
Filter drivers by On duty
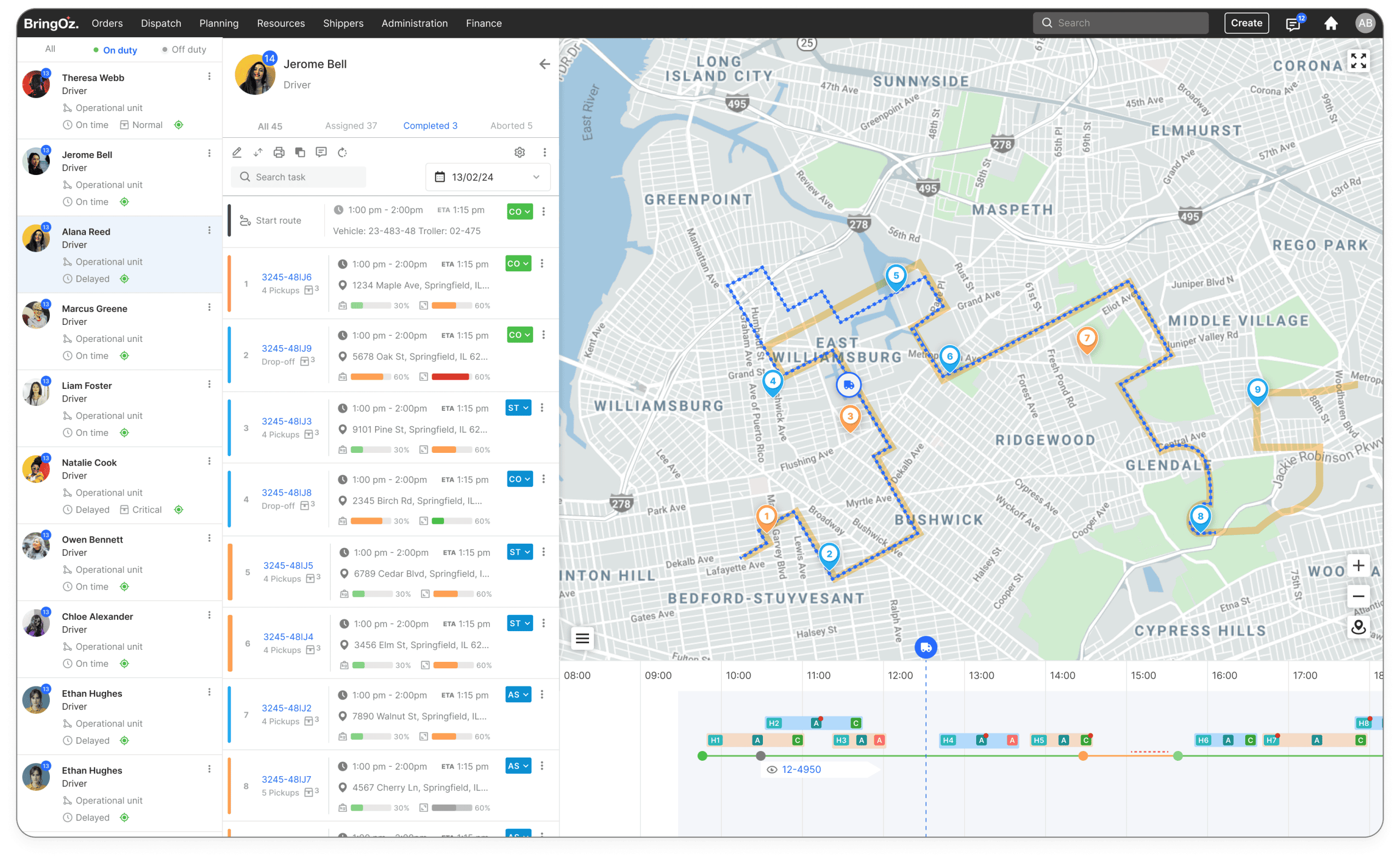[x=115, y=50]
